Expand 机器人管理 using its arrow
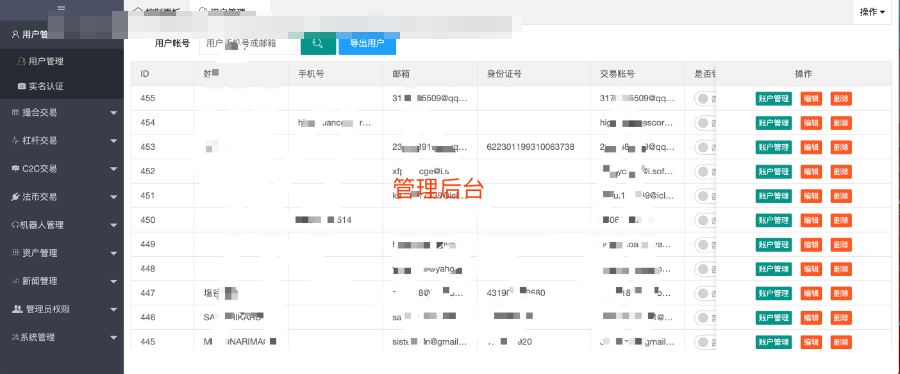Image resolution: width=900 pixels, height=374 pixels. (x=113, y=225)
